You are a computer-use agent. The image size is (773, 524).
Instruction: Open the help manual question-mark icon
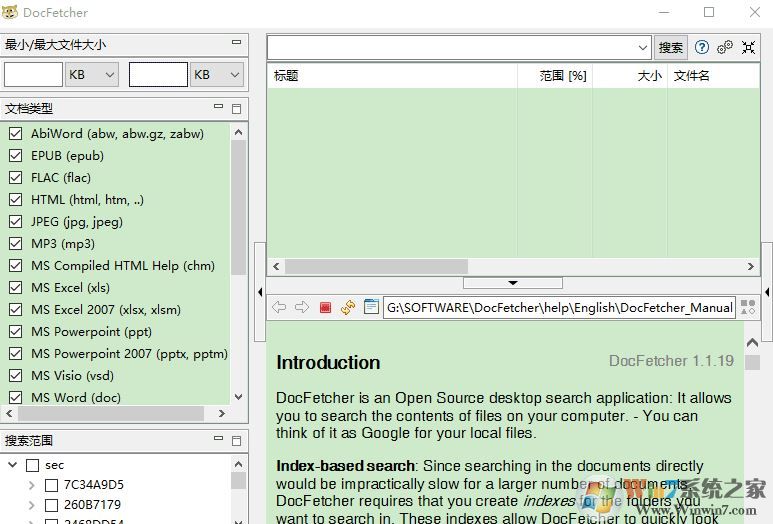coord(702,47)
